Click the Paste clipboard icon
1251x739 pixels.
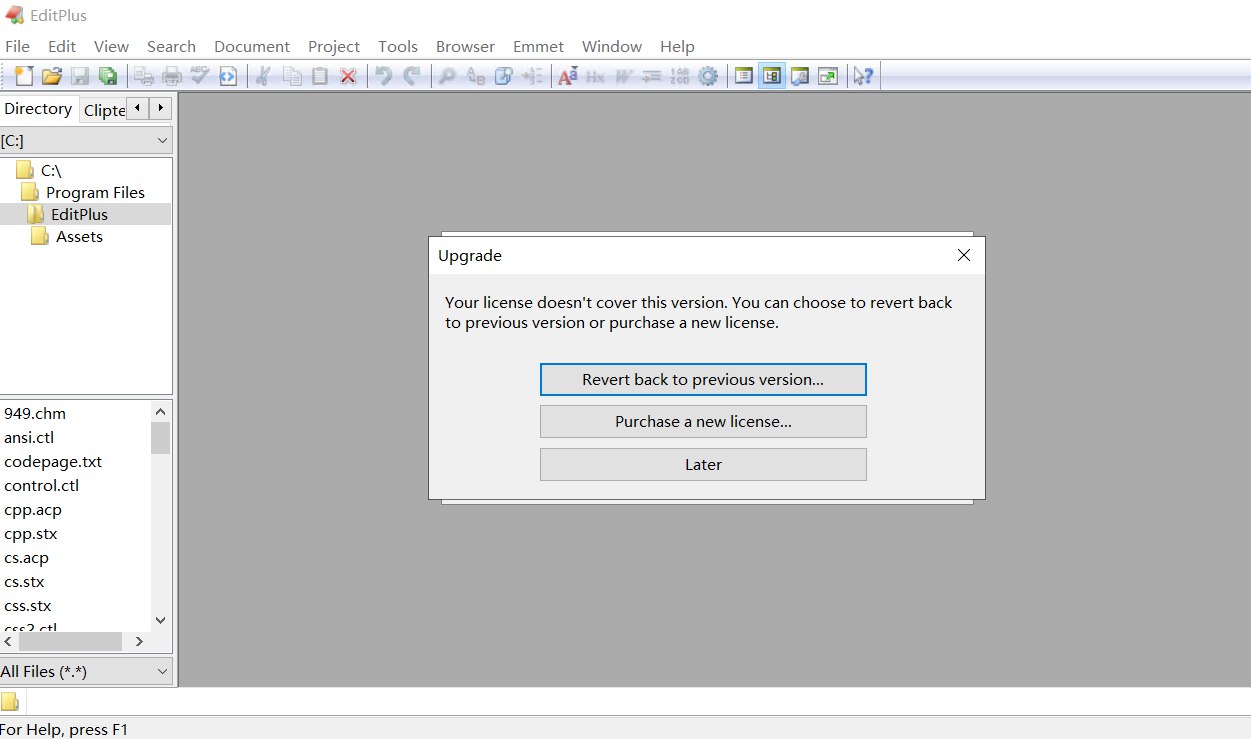[320, 76]
